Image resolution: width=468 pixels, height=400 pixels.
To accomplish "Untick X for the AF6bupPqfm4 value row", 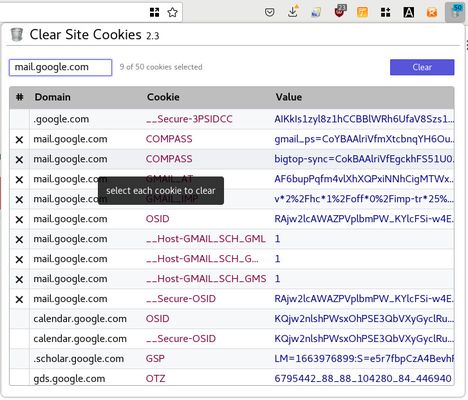I will point(19,180).
